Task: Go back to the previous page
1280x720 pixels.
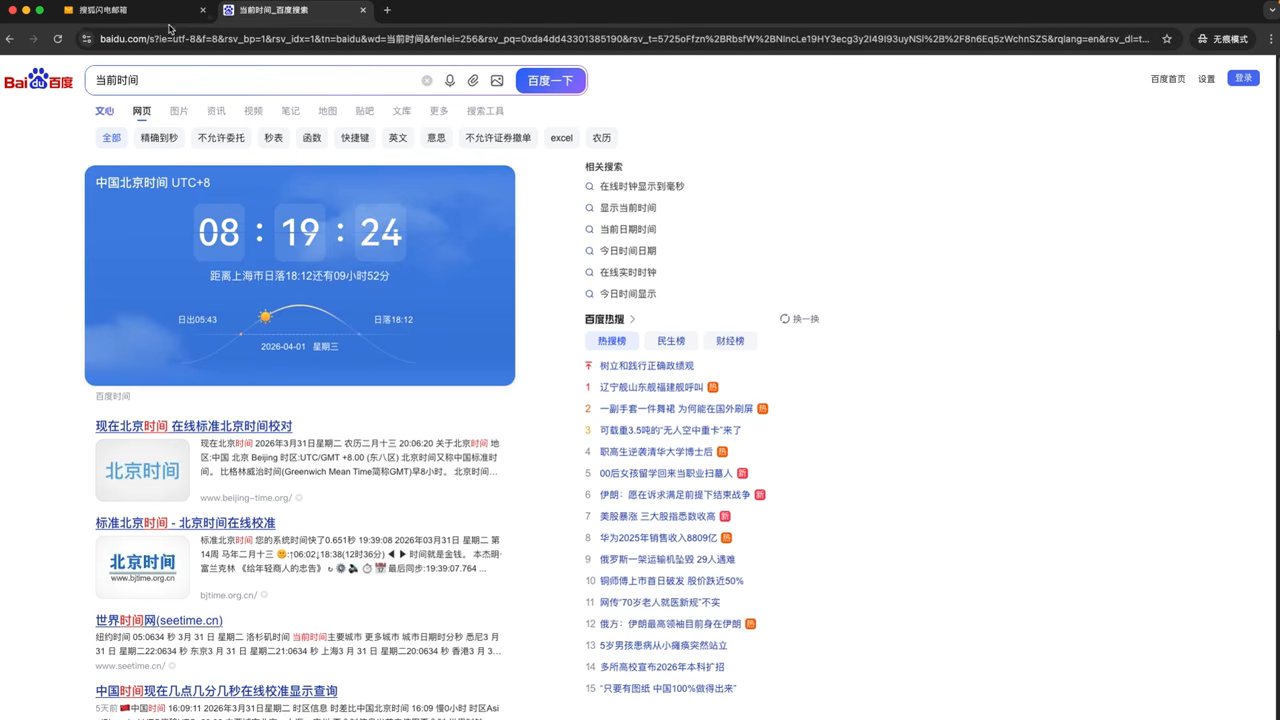Action: 10,39
